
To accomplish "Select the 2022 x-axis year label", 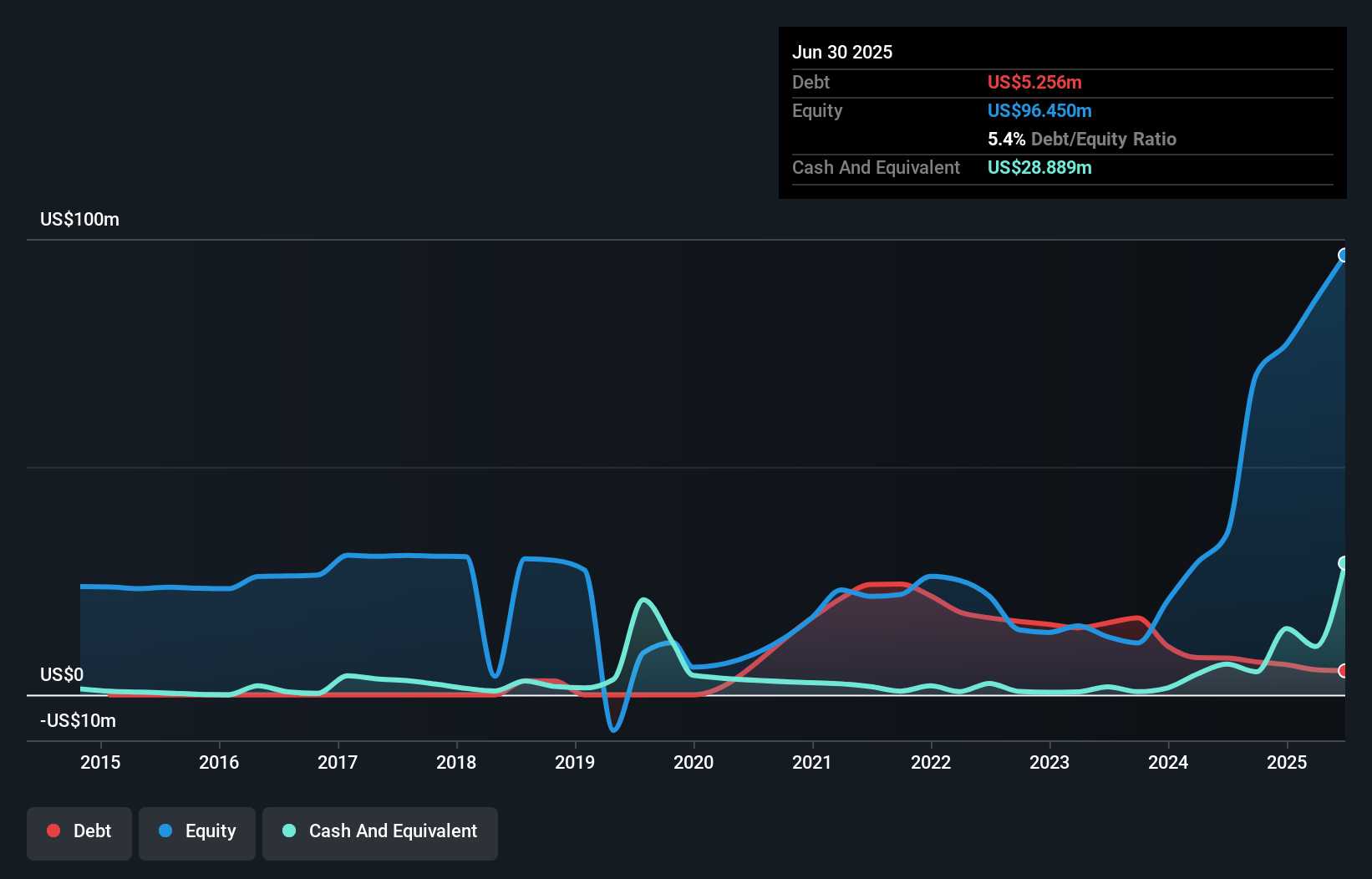I will 931,762.
